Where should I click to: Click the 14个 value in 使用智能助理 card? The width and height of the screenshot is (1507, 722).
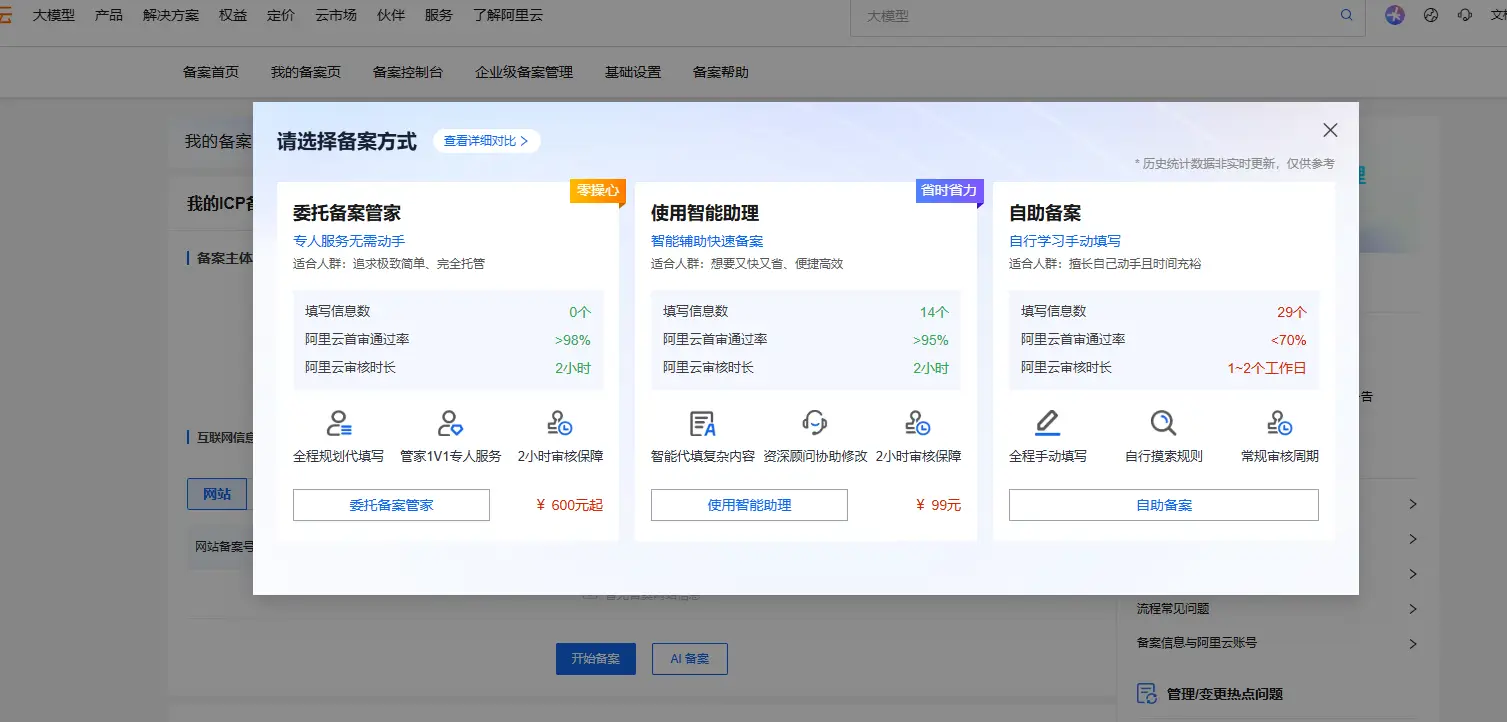pos(935,312)
